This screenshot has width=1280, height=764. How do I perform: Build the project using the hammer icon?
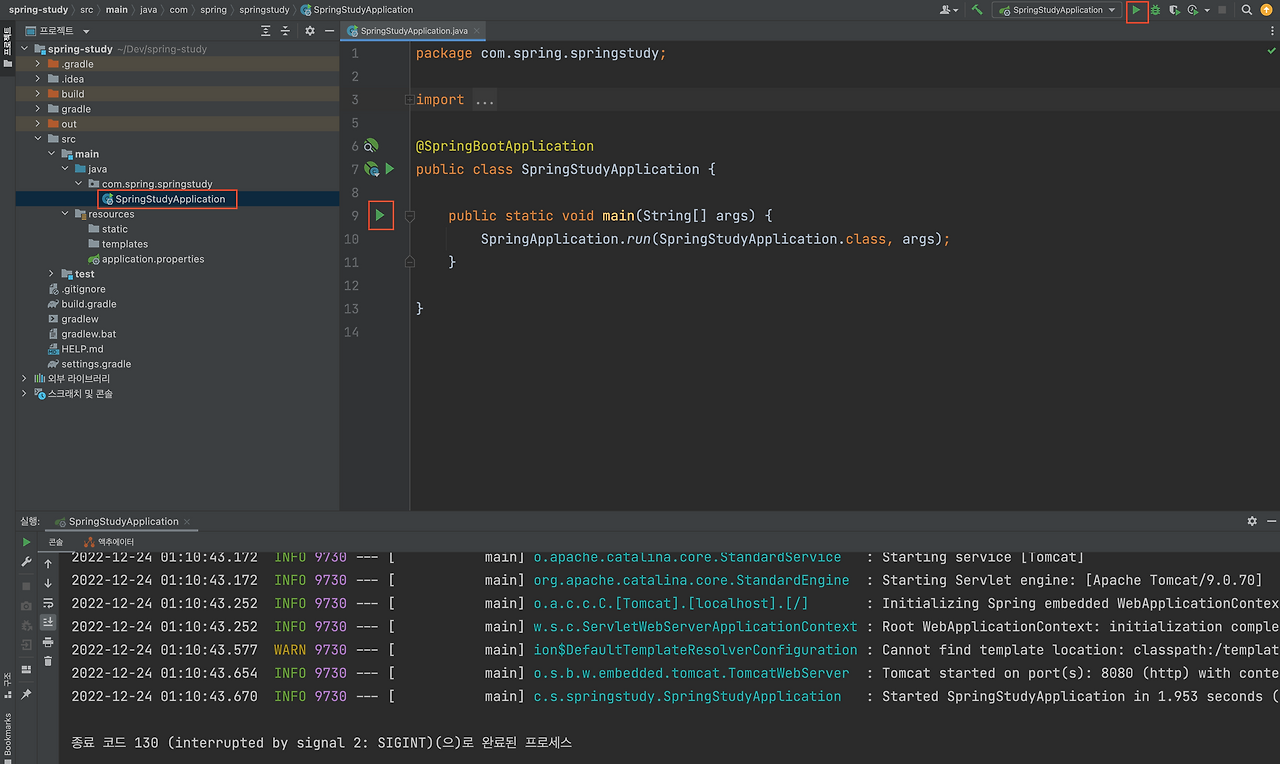pos(976,10)
